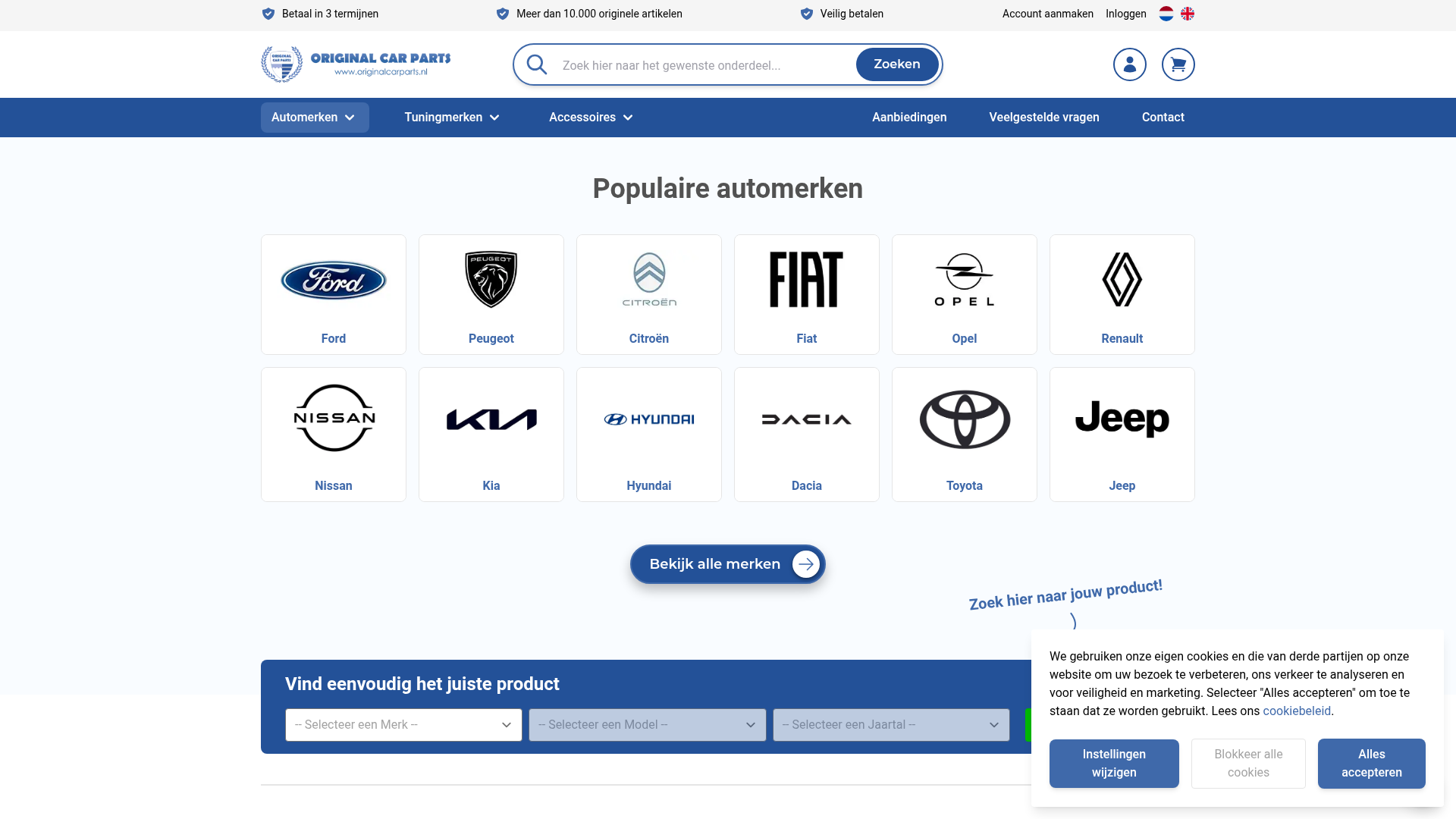Select the Hyundai brand logo
This screenshot has height=819, width=1456.
(x=649, y=419)
